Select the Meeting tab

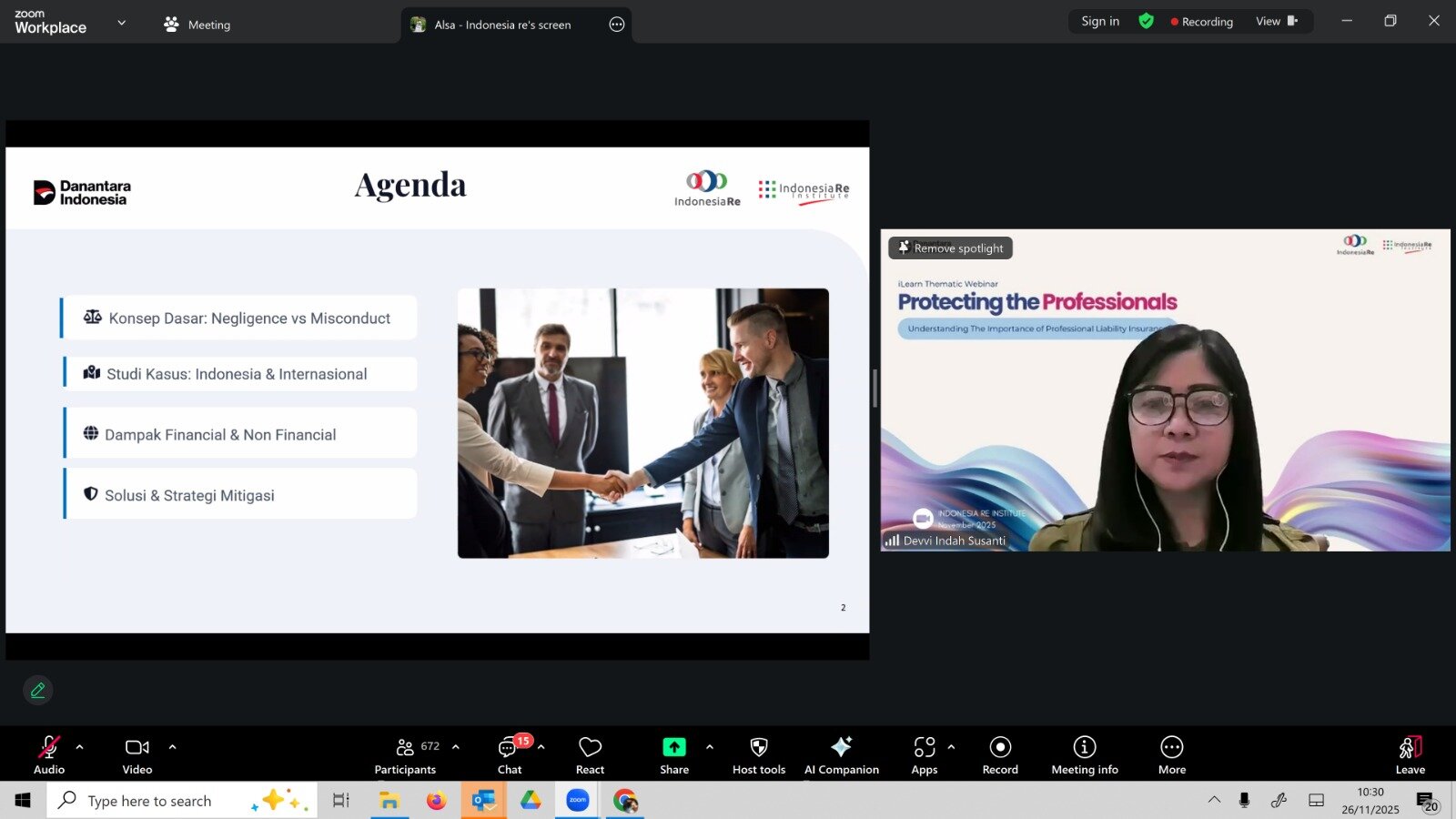(x=197, y=25)
